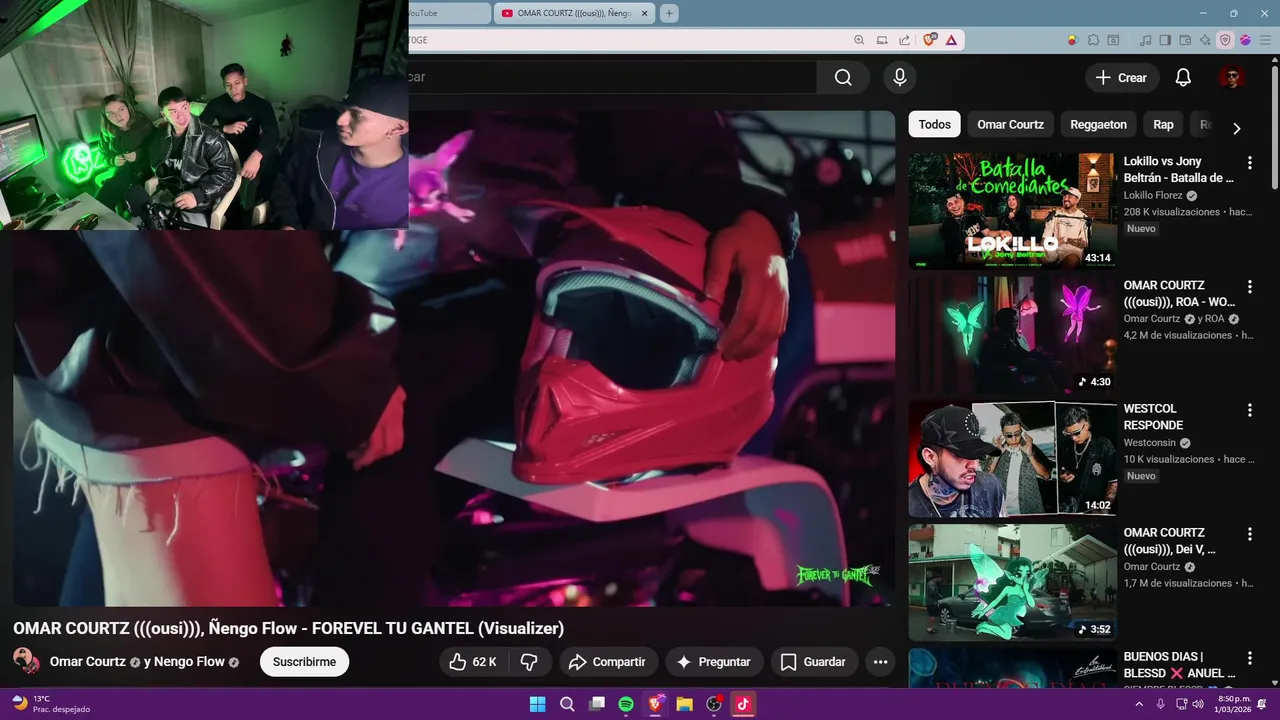Open Lokillo Florez channel name

point(1153,196)
